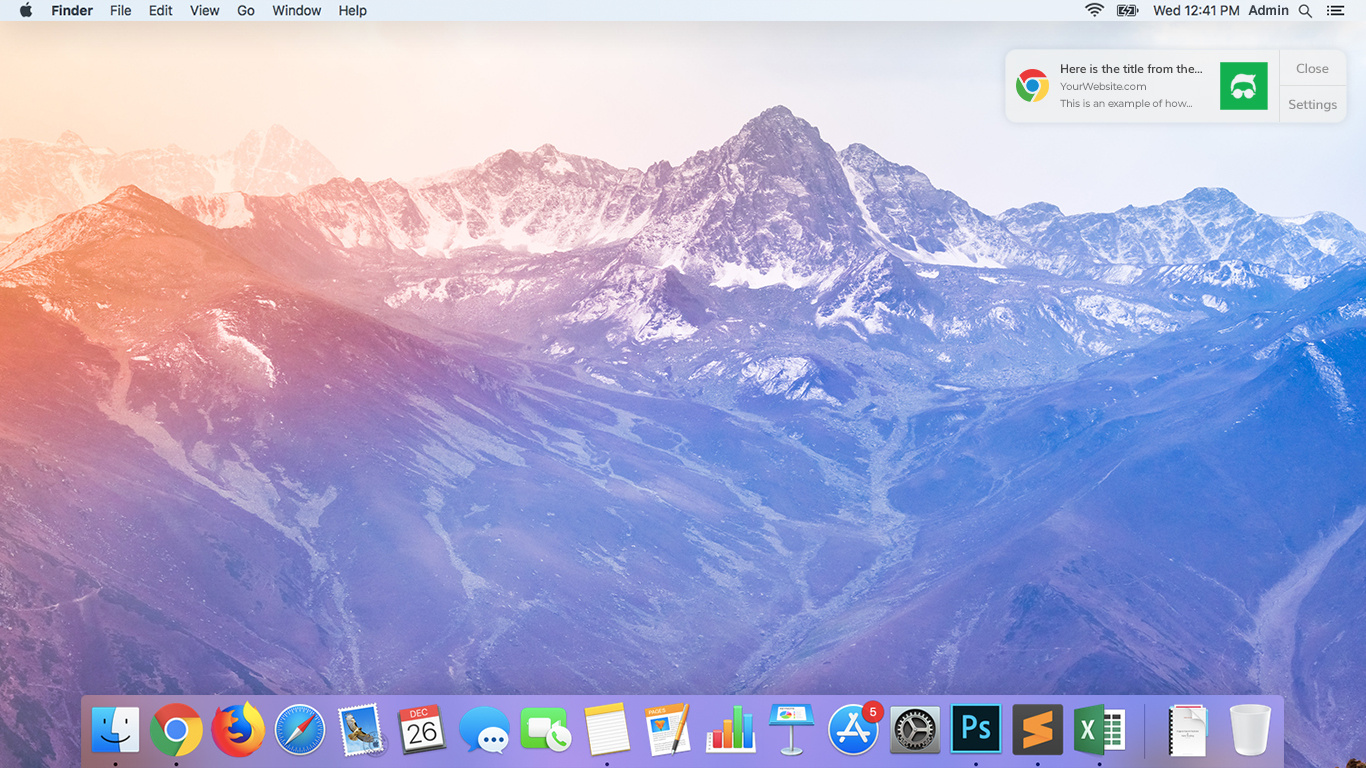Open the Window menu
This screenshot has height=768, width=1366.
point(297,10)
